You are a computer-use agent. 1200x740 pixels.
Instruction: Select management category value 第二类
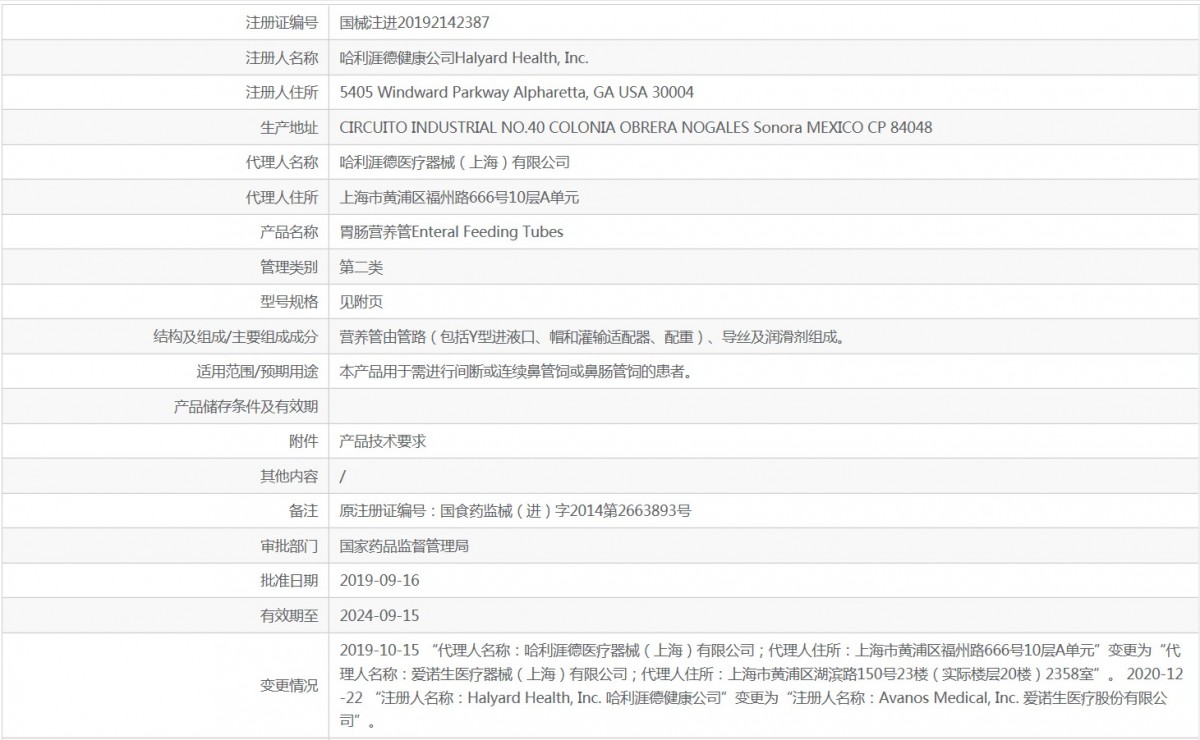[362, 267]
